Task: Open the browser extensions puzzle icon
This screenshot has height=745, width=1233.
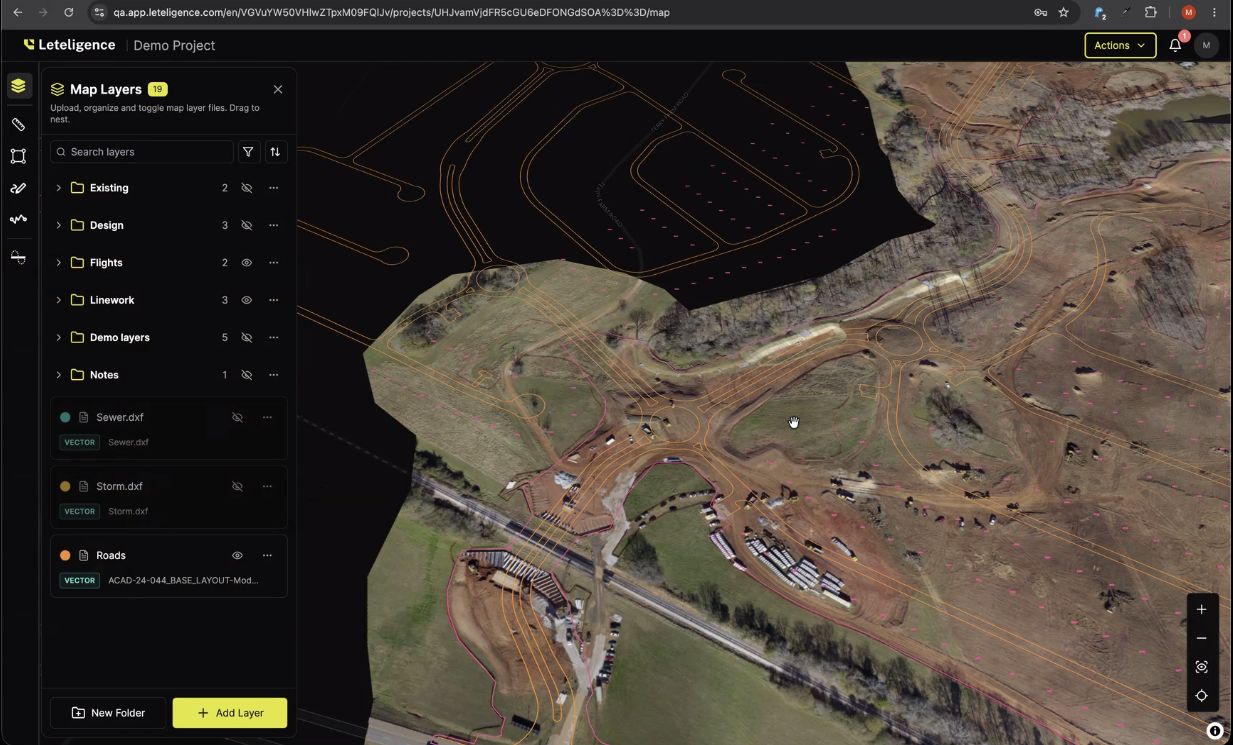Action: (x=1150, y=12)
